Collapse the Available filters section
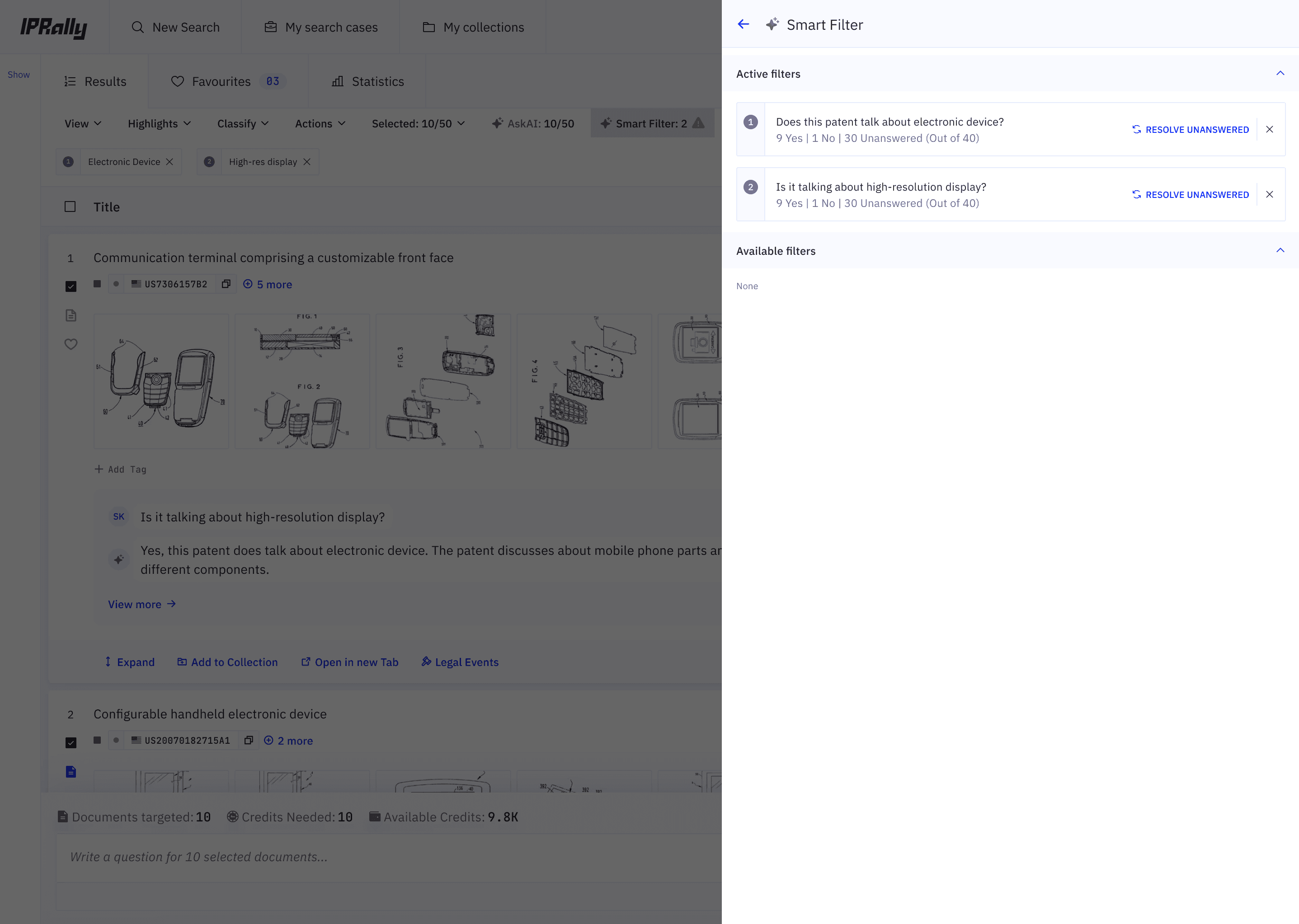This screenshot has height=924, width=1299. 1280,250
